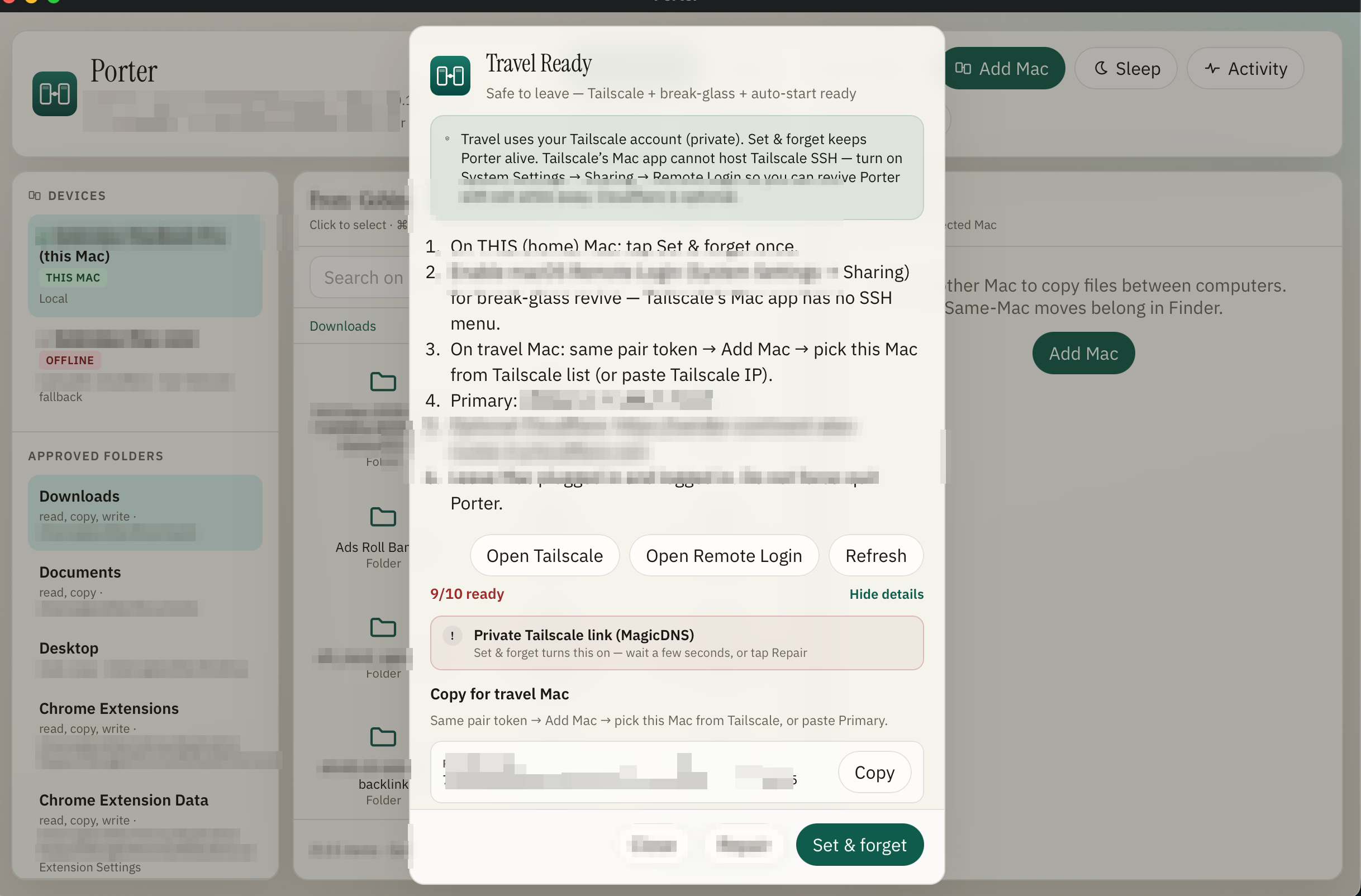Click Add Mac in the top toolbar
The image size is (1361, 896).
tap(1002, 69)
